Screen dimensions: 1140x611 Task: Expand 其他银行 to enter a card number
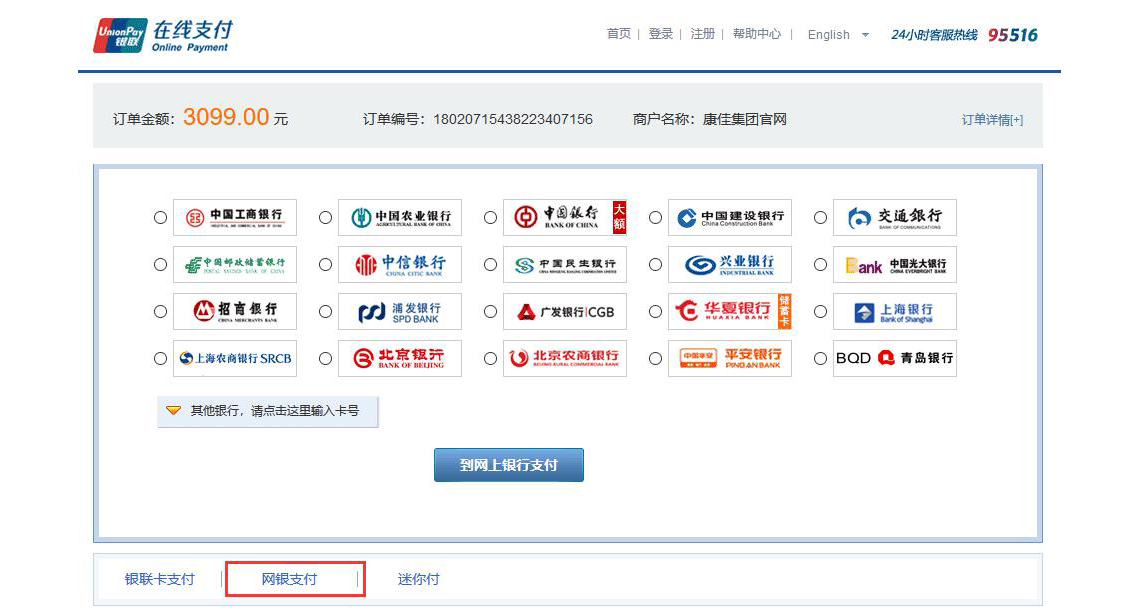(x=268, y=411)
